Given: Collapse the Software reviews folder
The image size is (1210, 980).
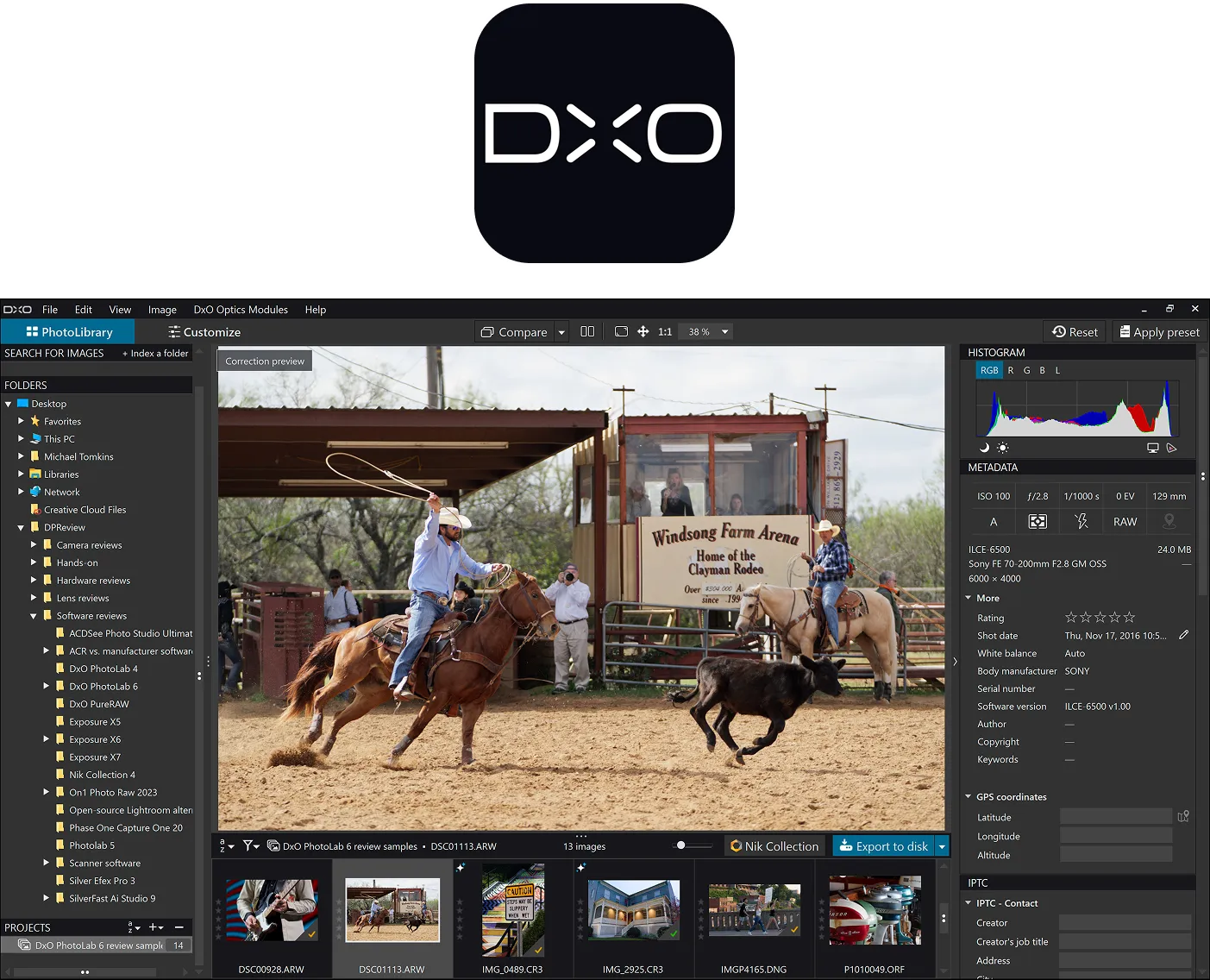Looking at the screenshot, I should (x=34, y=616).
